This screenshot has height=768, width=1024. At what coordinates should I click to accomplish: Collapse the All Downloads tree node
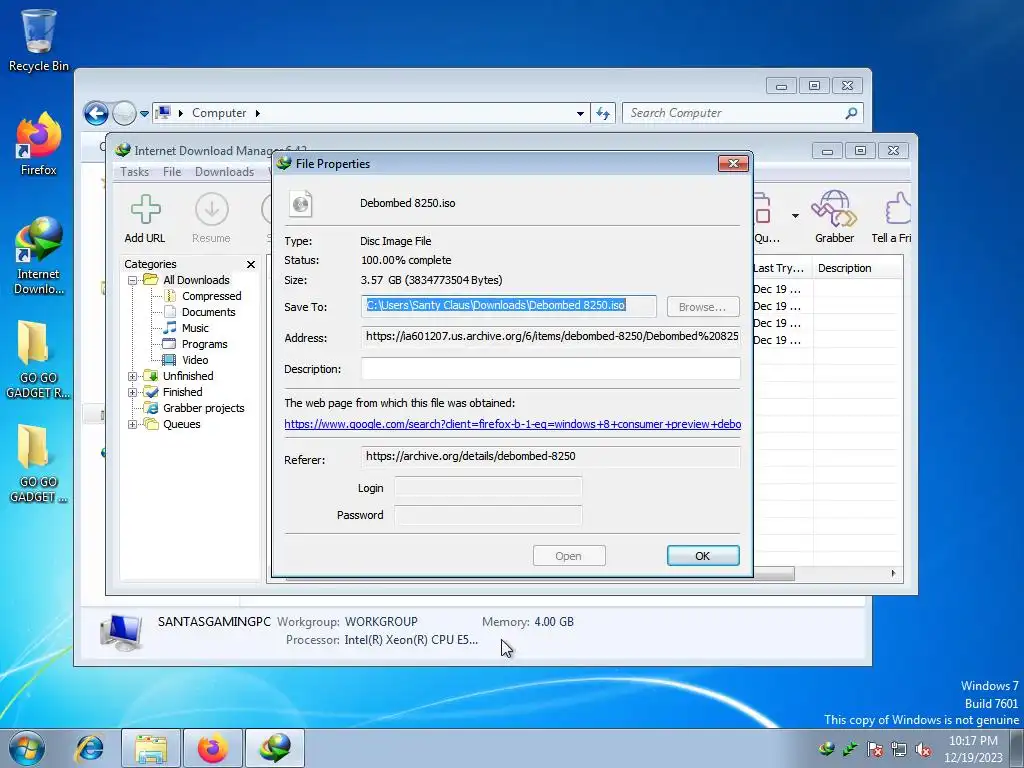(132, 280)
